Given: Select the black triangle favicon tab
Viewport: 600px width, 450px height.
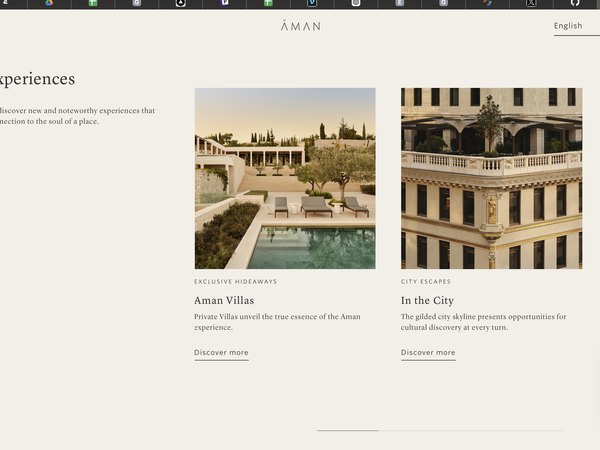Looking at the screenshot, I should 181,3.
